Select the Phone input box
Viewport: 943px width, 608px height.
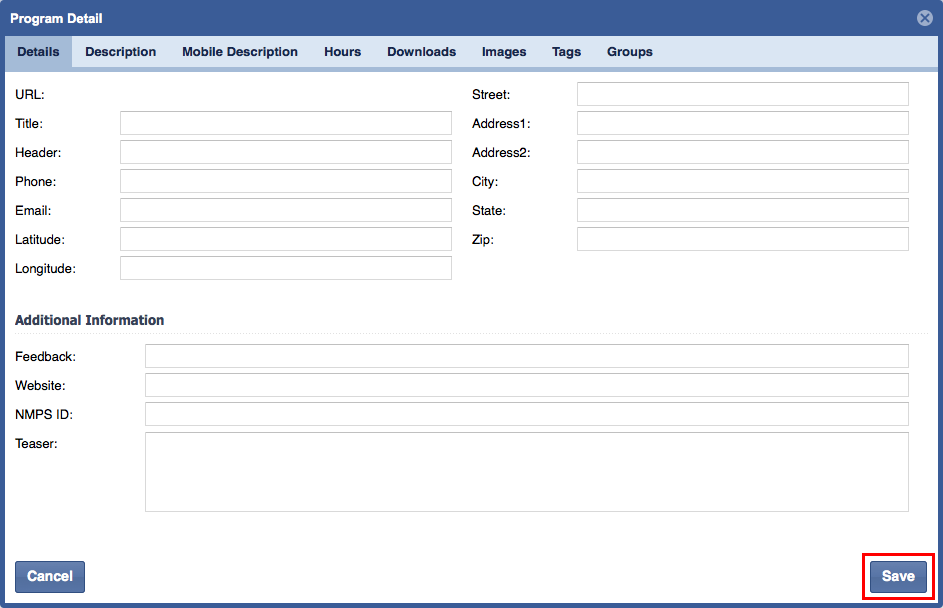tap(285, 181)
